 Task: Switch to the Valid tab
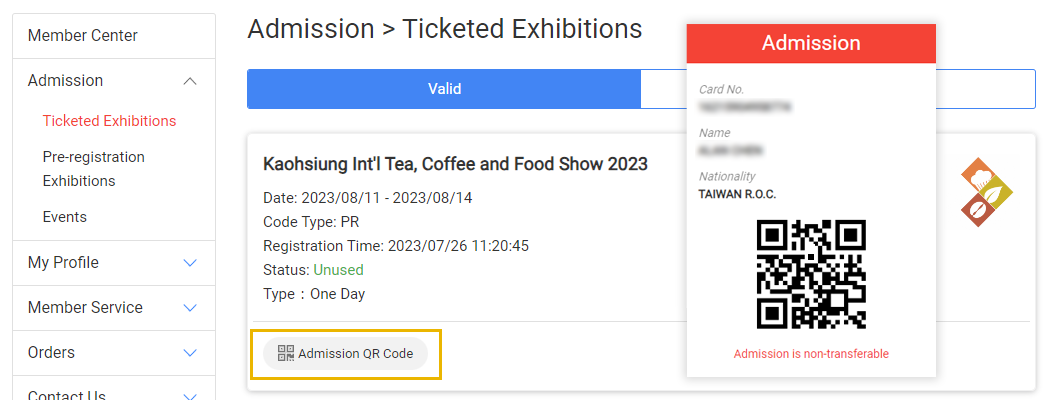(444, 89)
